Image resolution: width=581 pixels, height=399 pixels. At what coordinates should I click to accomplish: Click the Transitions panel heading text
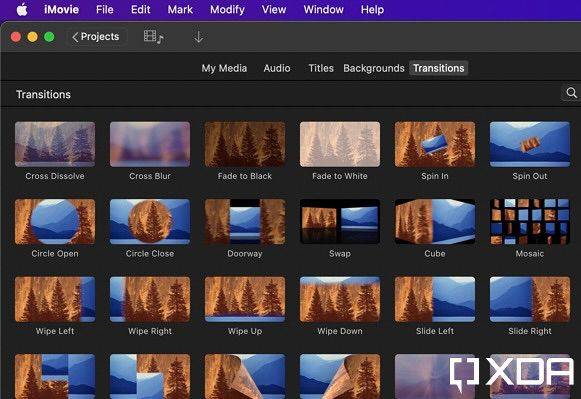[43, 94]
